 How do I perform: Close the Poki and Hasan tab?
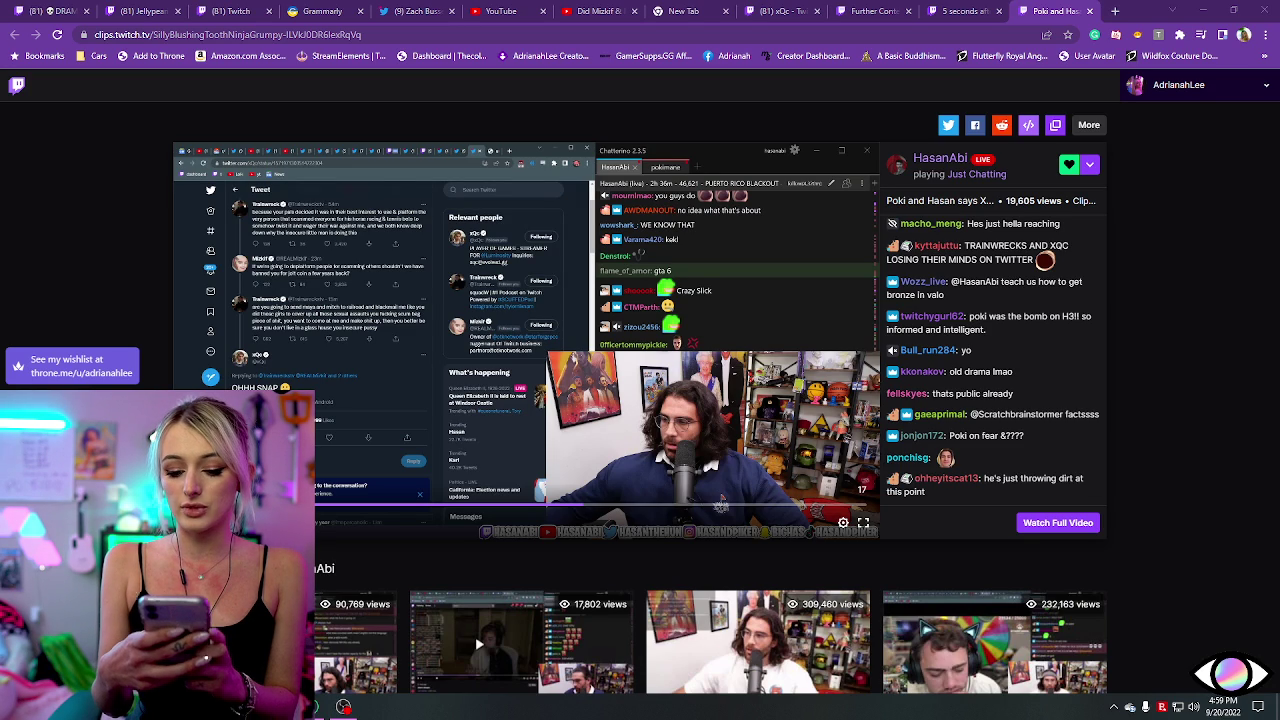(1089, 11)
